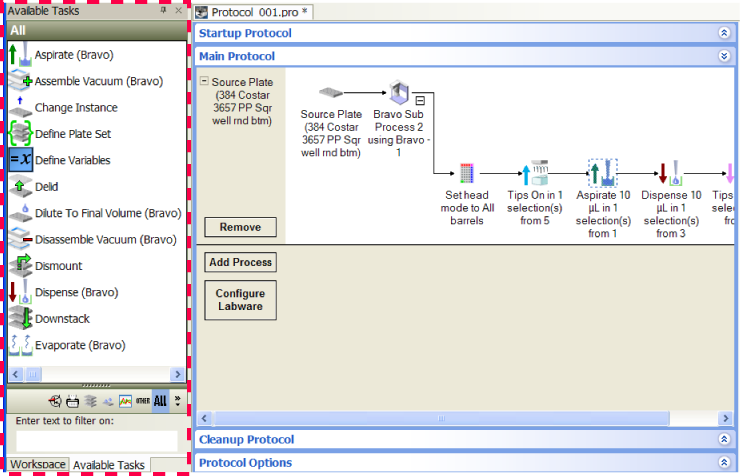
Task: Click the Set head mode step icon
Action: [x=466, y=173]
